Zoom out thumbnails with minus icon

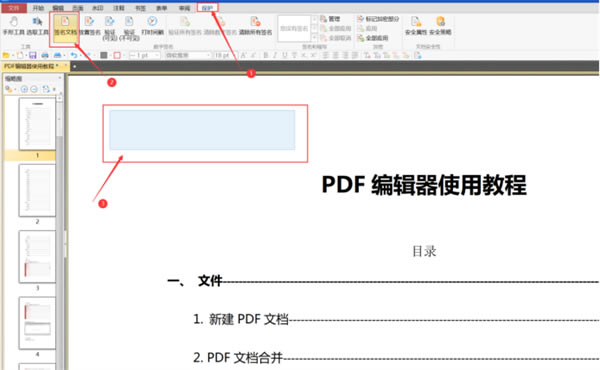pos(34,89)
